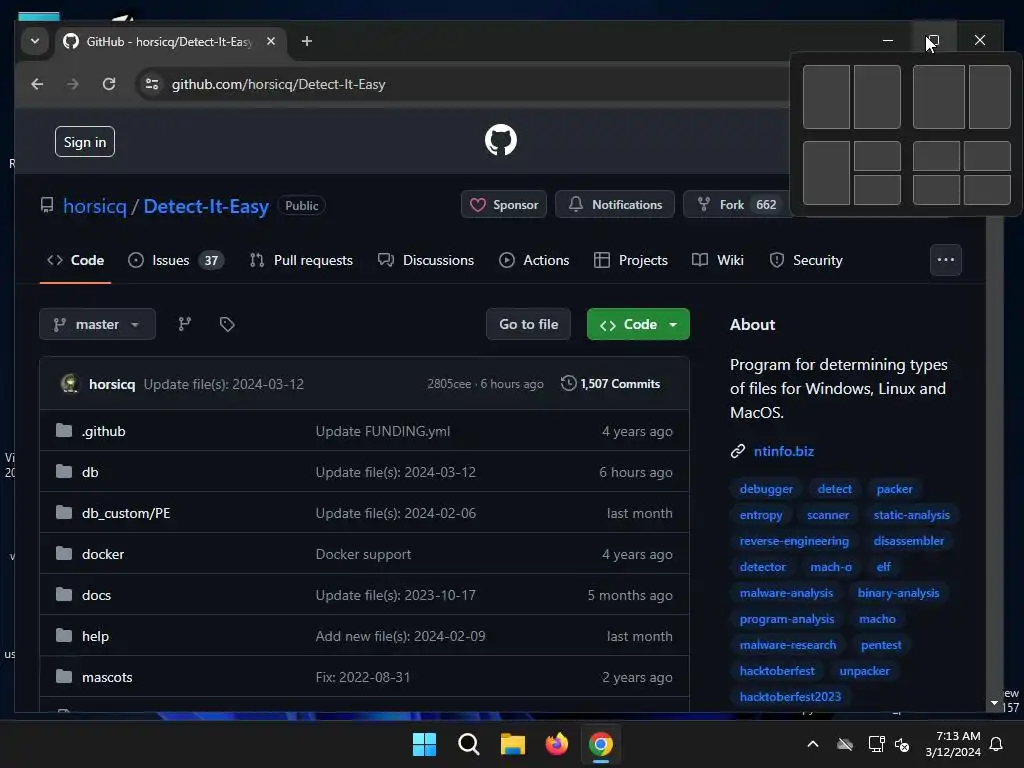Viewport: 1024px width, 768px height.
Task: Open the Windows Start menu
Action: pyautogui.click(x=424, y=744)
